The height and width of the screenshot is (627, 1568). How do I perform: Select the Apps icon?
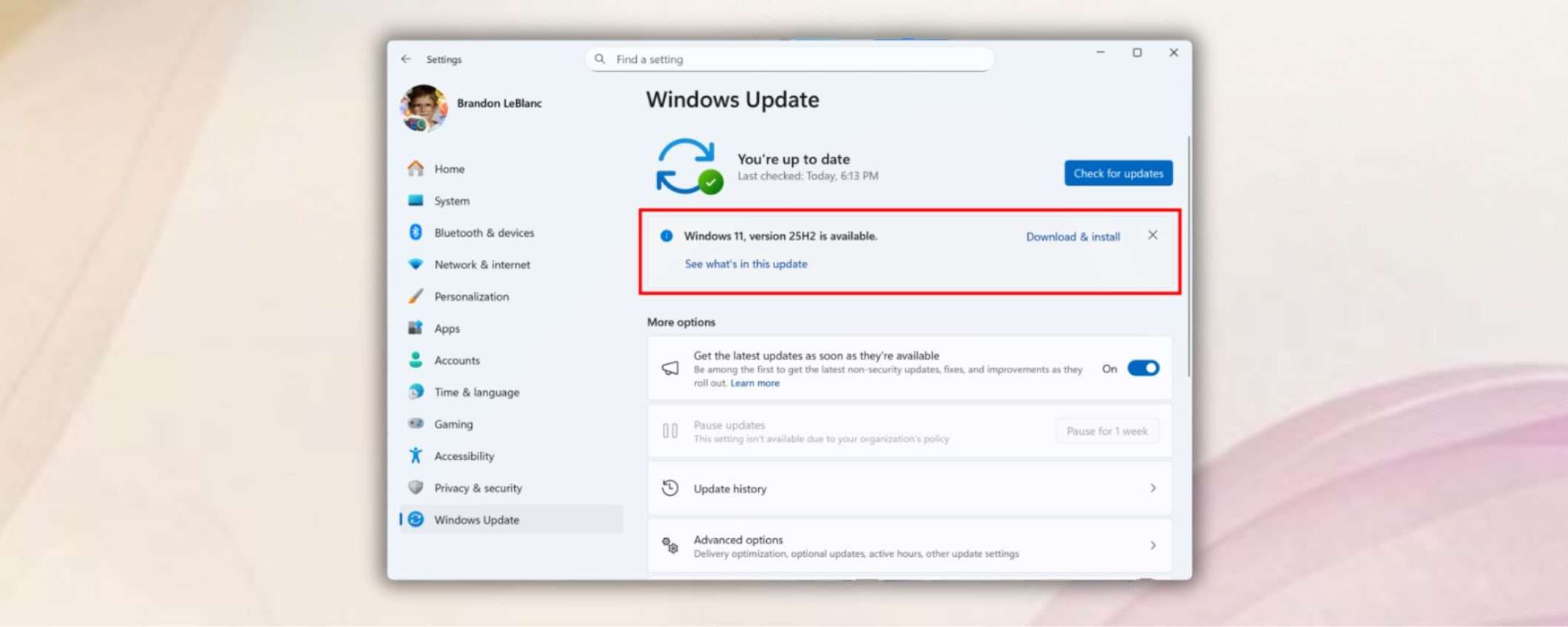(x=416, y=328)
